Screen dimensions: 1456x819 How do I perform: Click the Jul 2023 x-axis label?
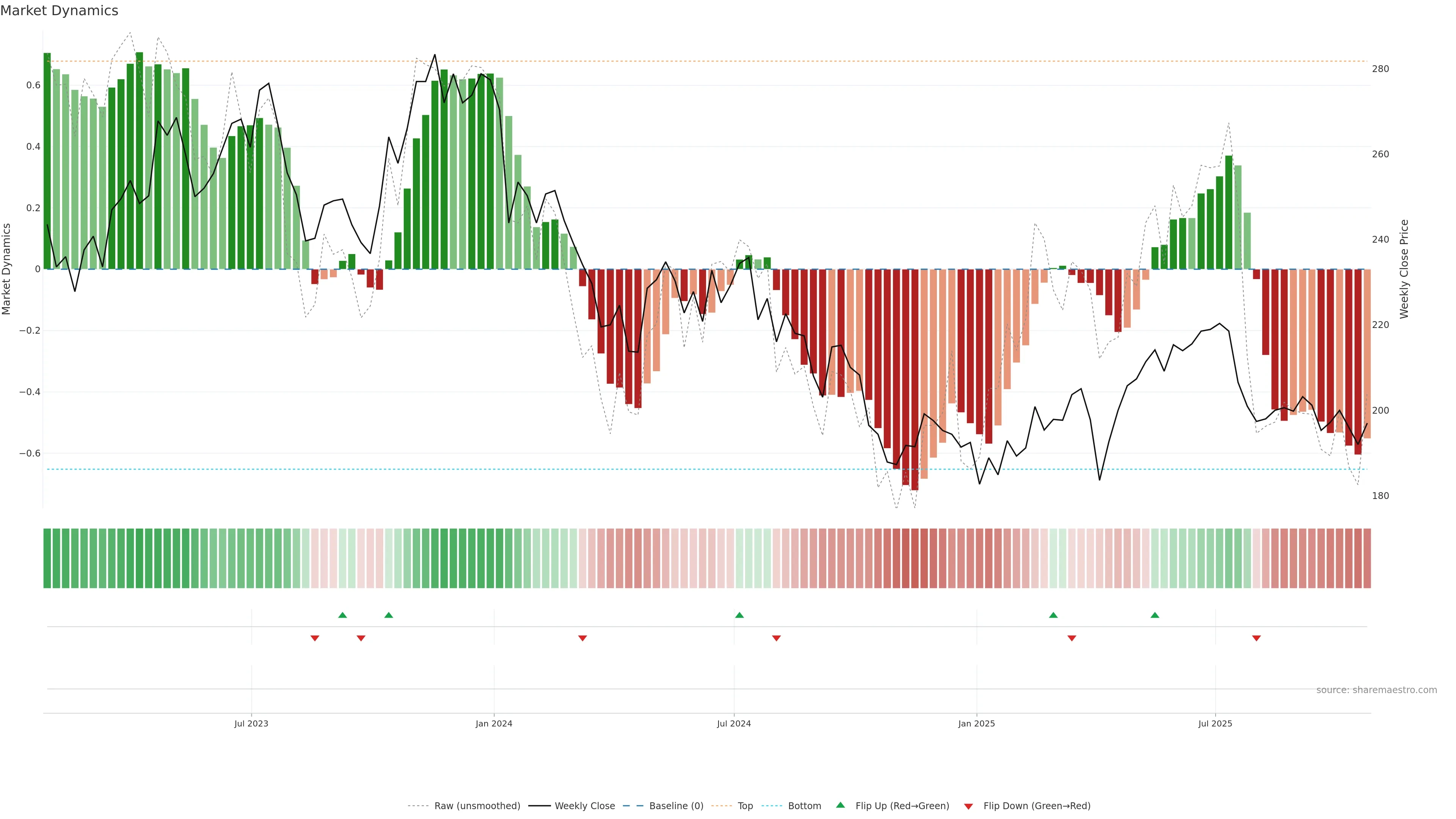pyautogui.click(x=251, y=723)
